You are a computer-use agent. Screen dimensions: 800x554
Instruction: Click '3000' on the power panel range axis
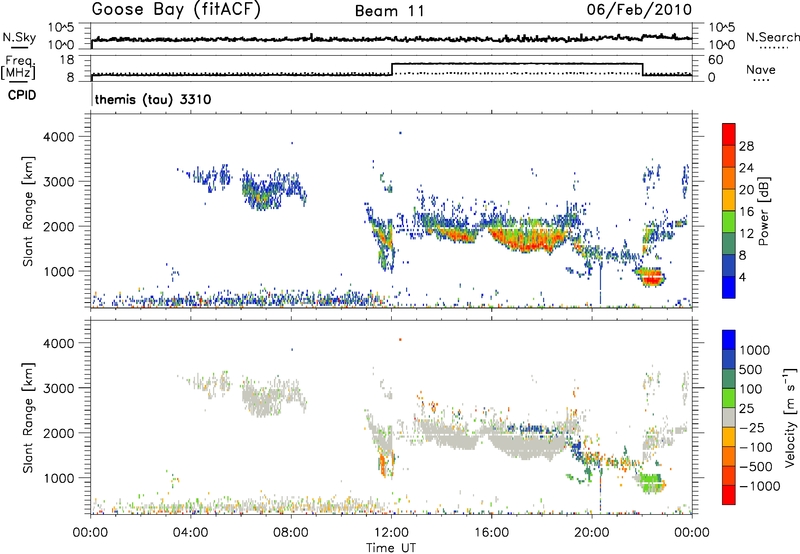click(58, 182)
